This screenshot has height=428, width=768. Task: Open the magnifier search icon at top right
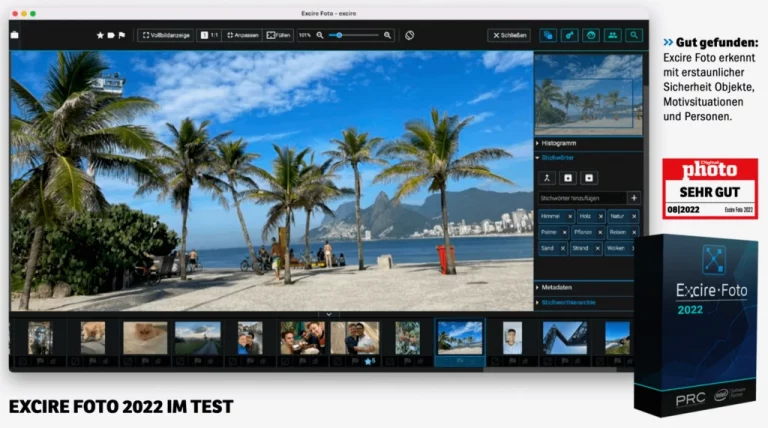point(634,35)
